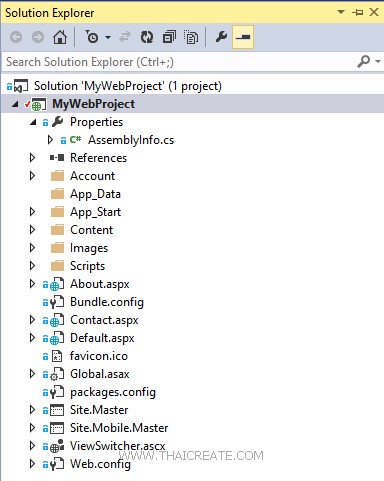Viewport: 384px width, 481px height.
Task: Click the Pending Changes Filter clock icon
Action: (92, 37)
